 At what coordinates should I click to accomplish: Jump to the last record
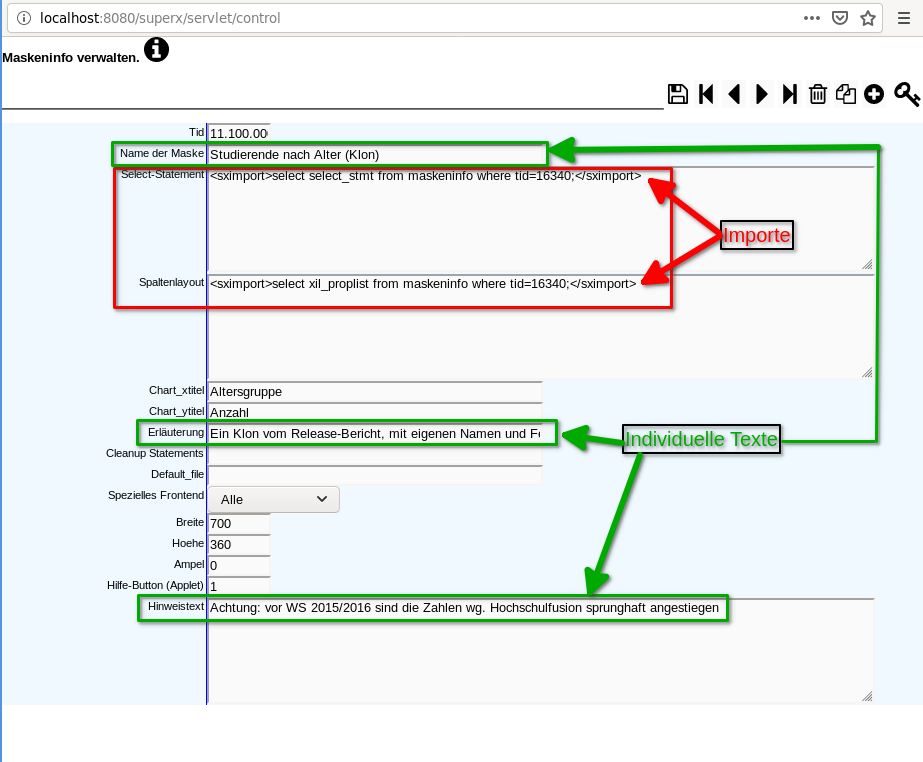(x=789, y=94)
